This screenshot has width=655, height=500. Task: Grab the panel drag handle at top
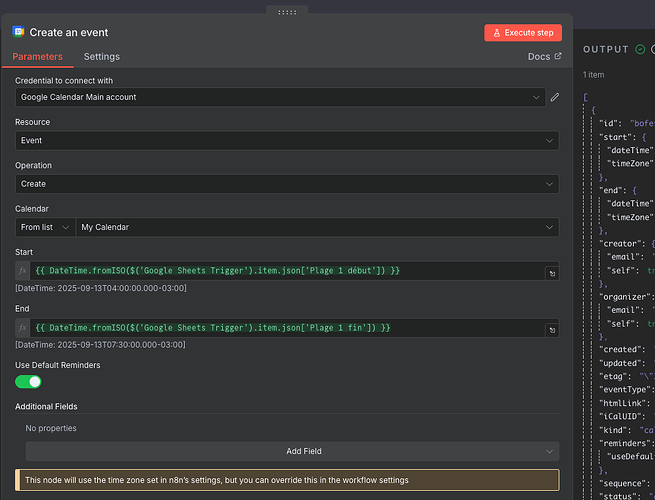287,12
